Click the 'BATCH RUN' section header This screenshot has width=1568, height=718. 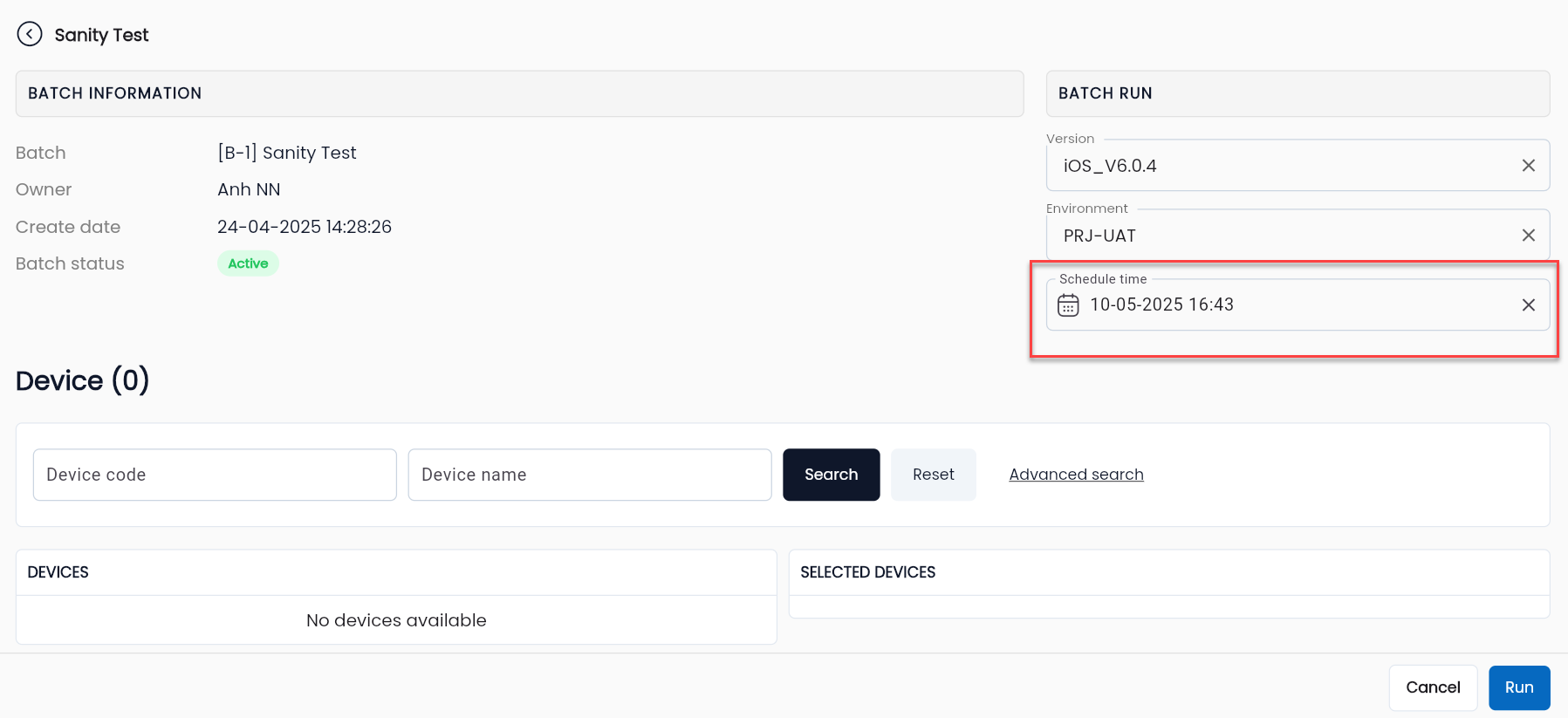click(x=1298, y=93)
